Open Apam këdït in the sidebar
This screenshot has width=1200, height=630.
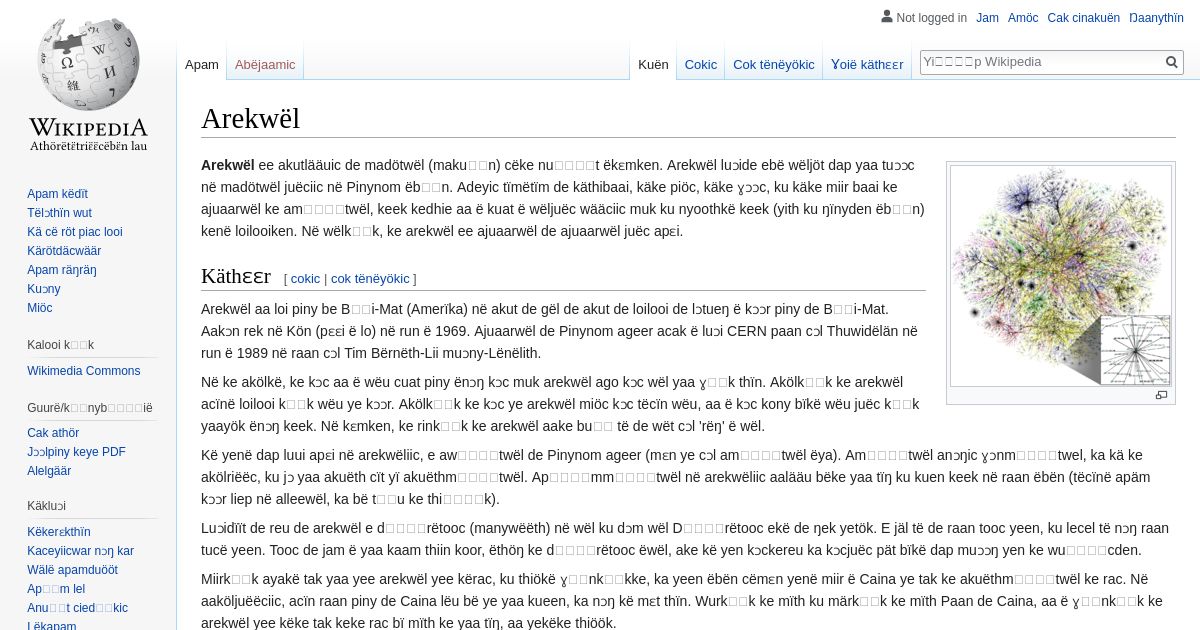[57, 194]
